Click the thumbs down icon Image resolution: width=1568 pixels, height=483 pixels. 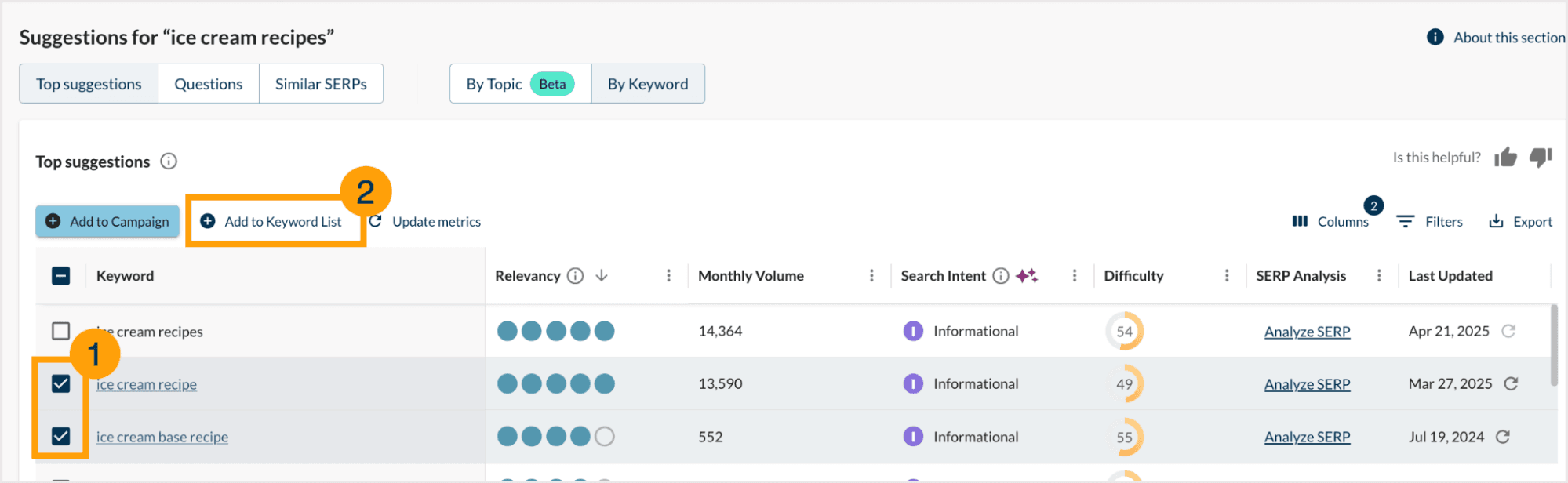point(1540,158)
